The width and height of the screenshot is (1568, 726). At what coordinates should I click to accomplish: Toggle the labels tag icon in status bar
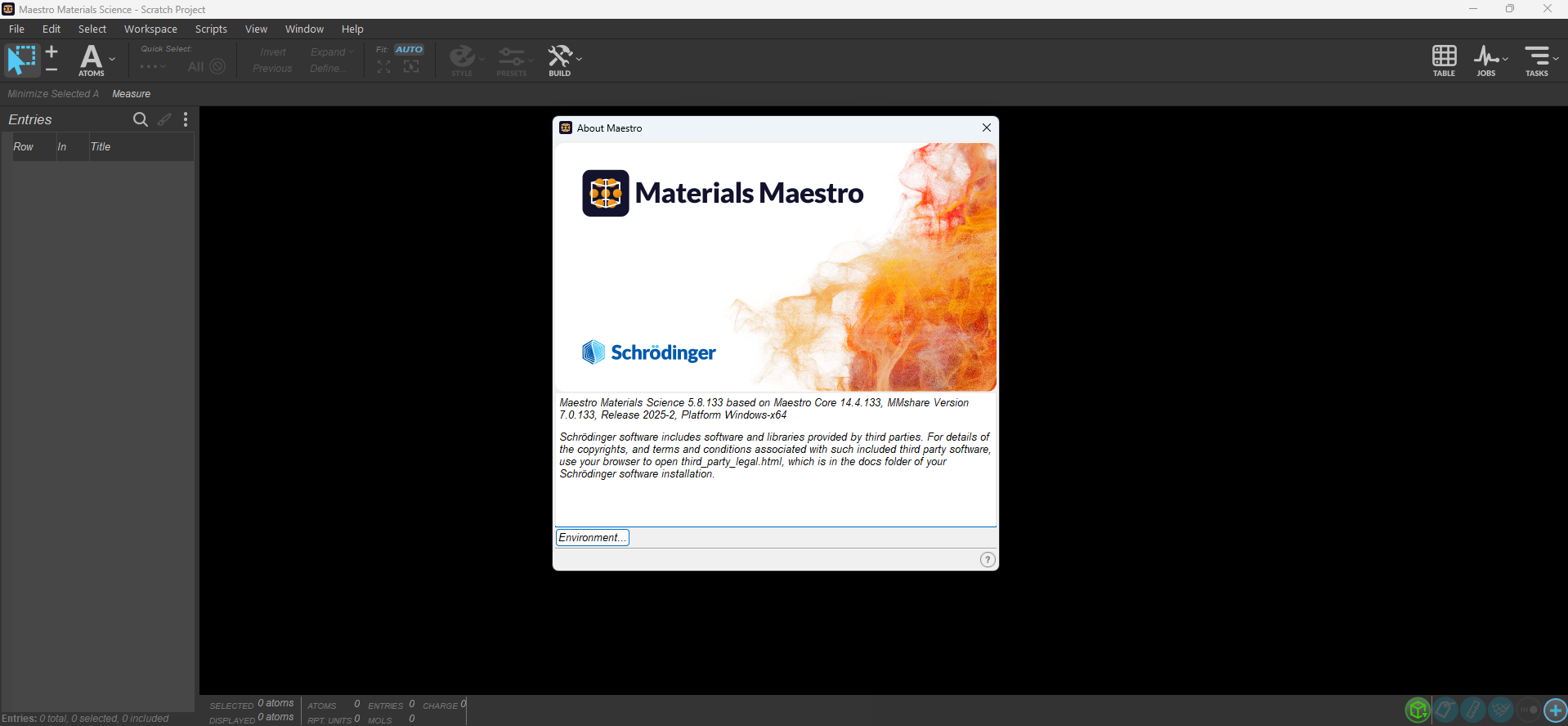[x=1445, y=710]
